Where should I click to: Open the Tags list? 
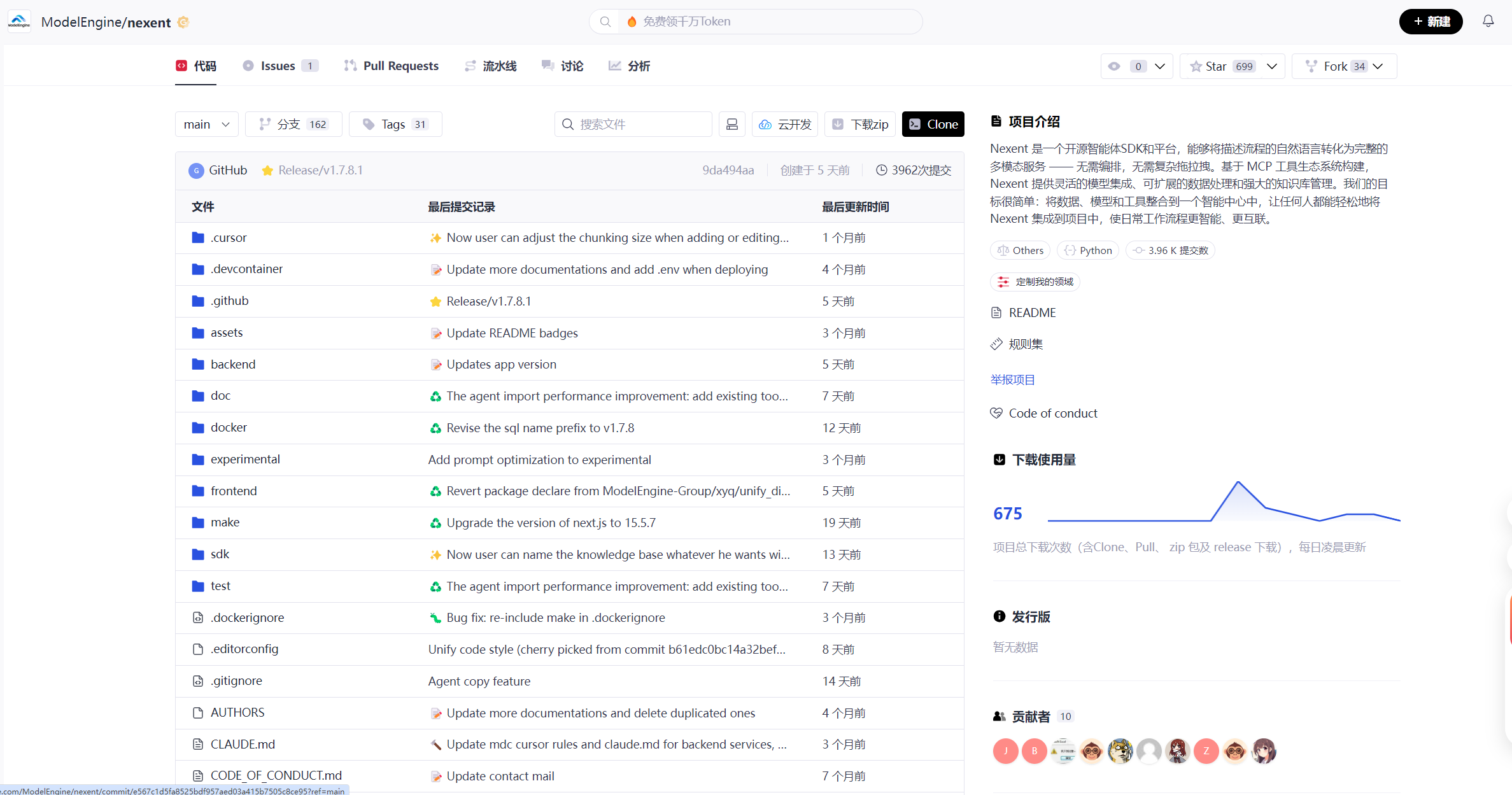coord(395,124)
